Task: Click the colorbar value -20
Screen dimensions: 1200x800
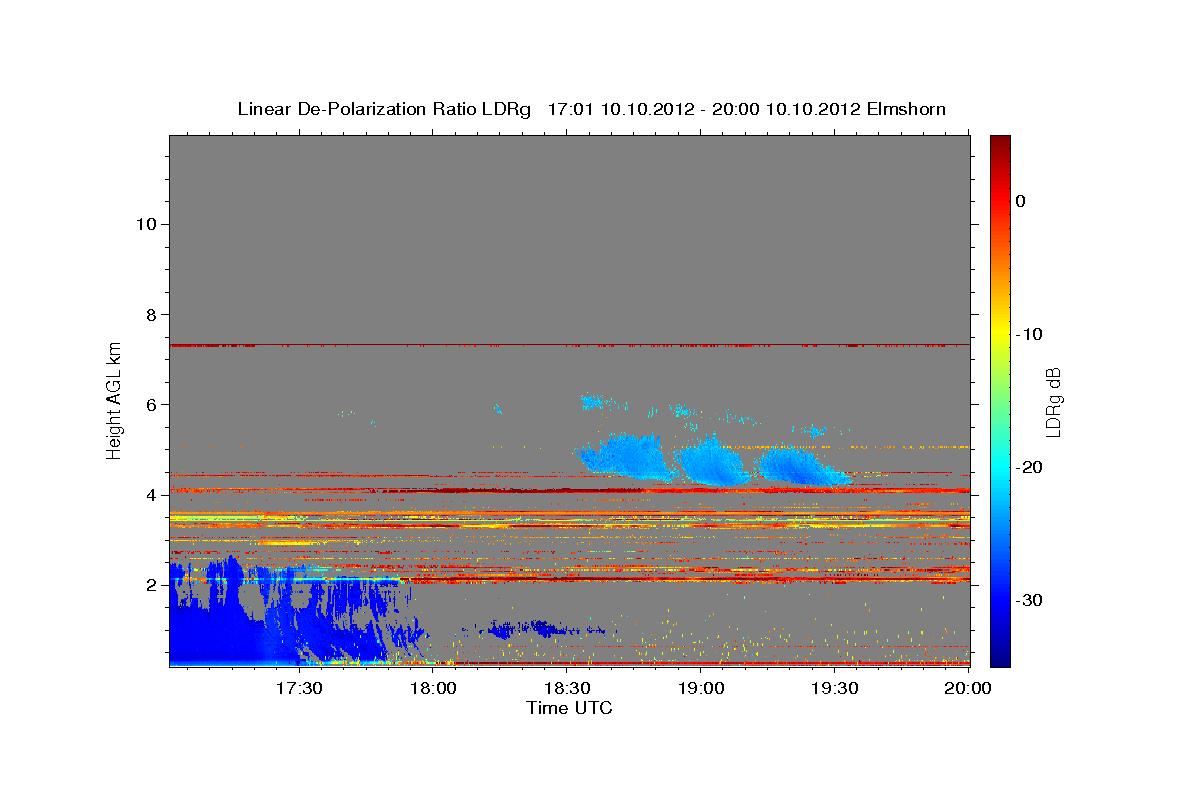Action: (1030, 467)
